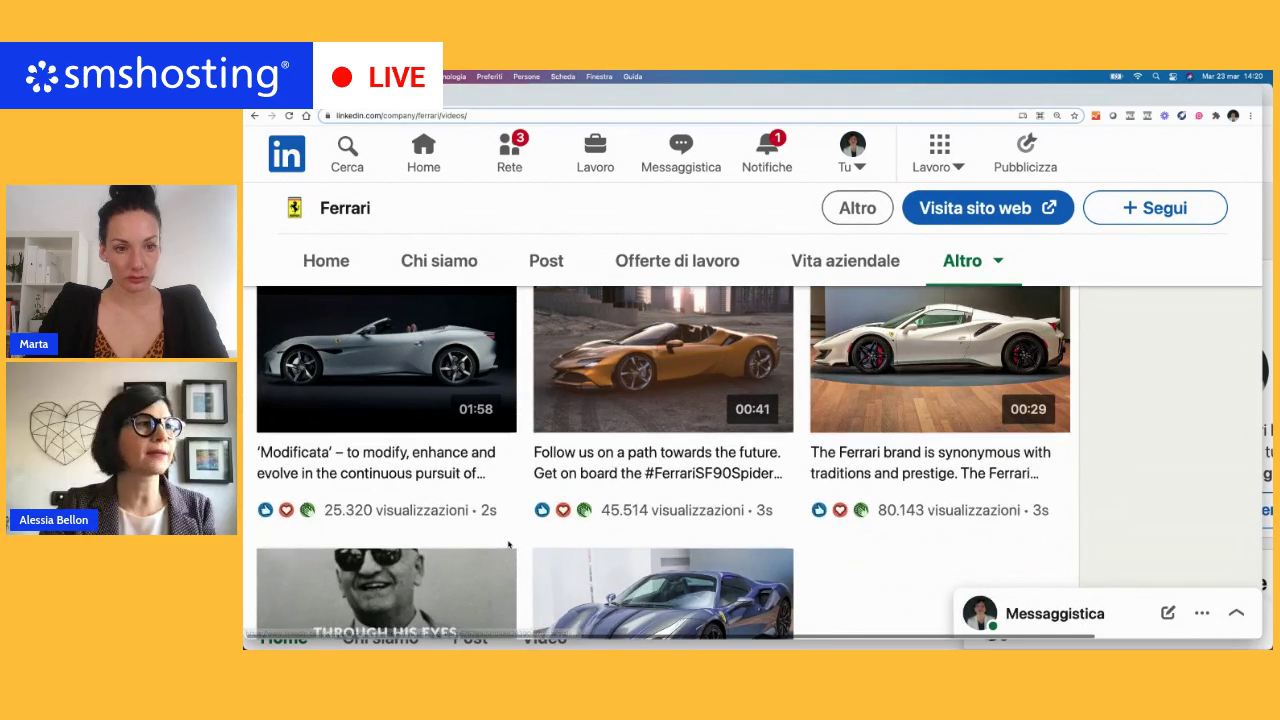Switch to the Chi siamo tab
This screenshot has height=720, width=1280.
[439, 261]
